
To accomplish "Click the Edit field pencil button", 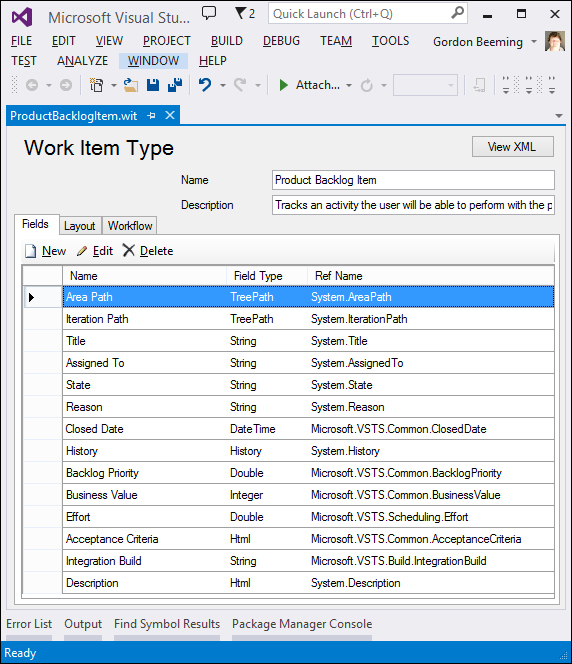I will 95,251.
